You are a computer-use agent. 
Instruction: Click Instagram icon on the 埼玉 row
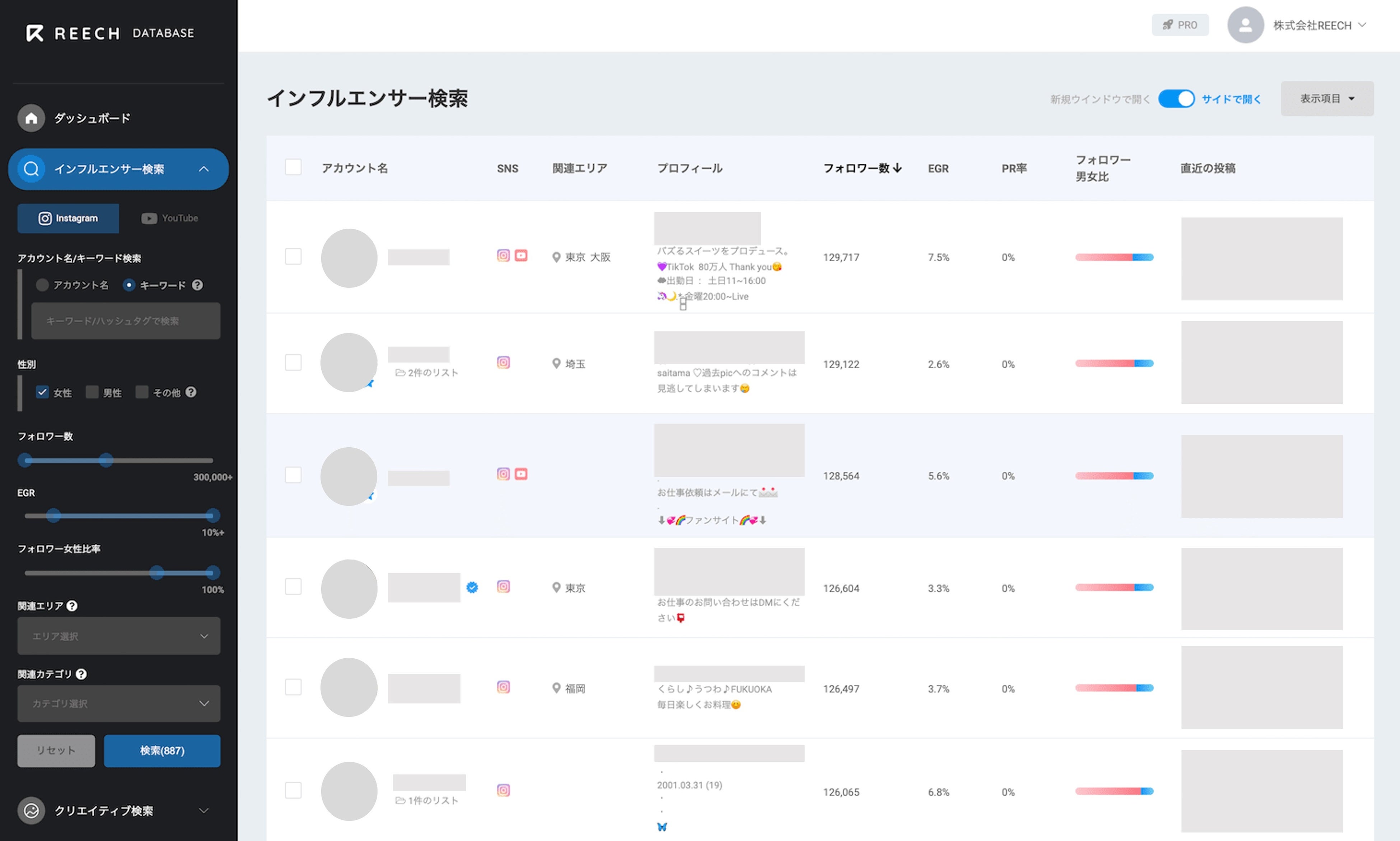click(503, 363)
